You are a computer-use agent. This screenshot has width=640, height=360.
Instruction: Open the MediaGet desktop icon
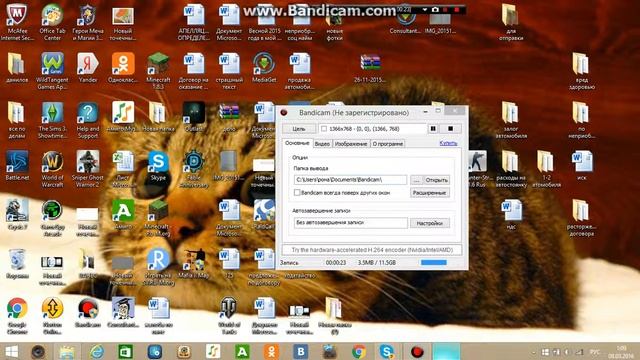click(x=264, y=68)
